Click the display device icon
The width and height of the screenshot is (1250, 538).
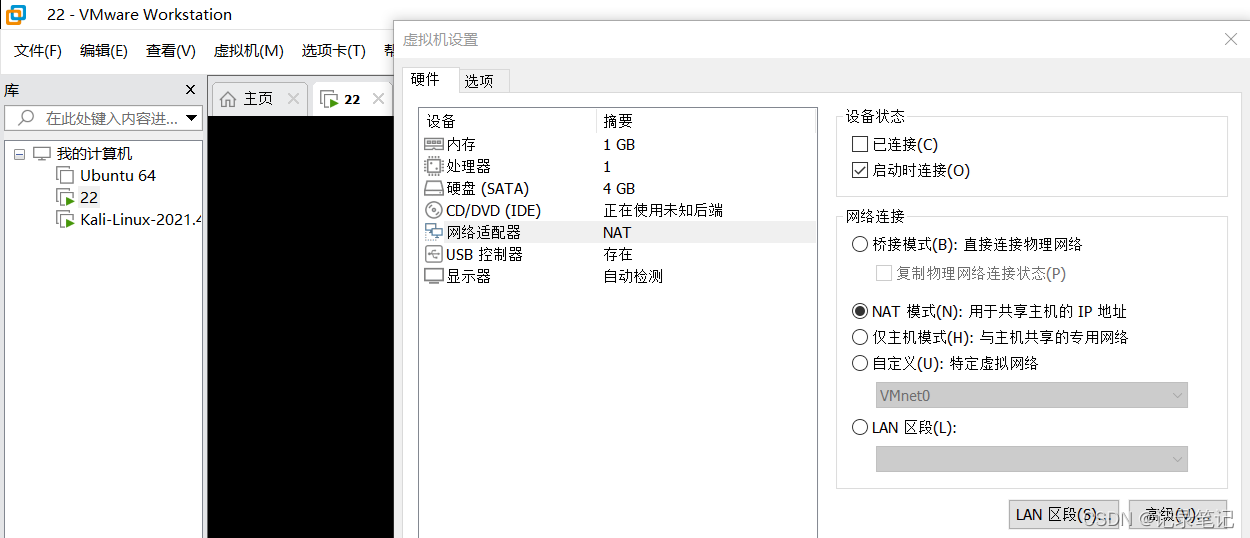click(x=433, y=276)
